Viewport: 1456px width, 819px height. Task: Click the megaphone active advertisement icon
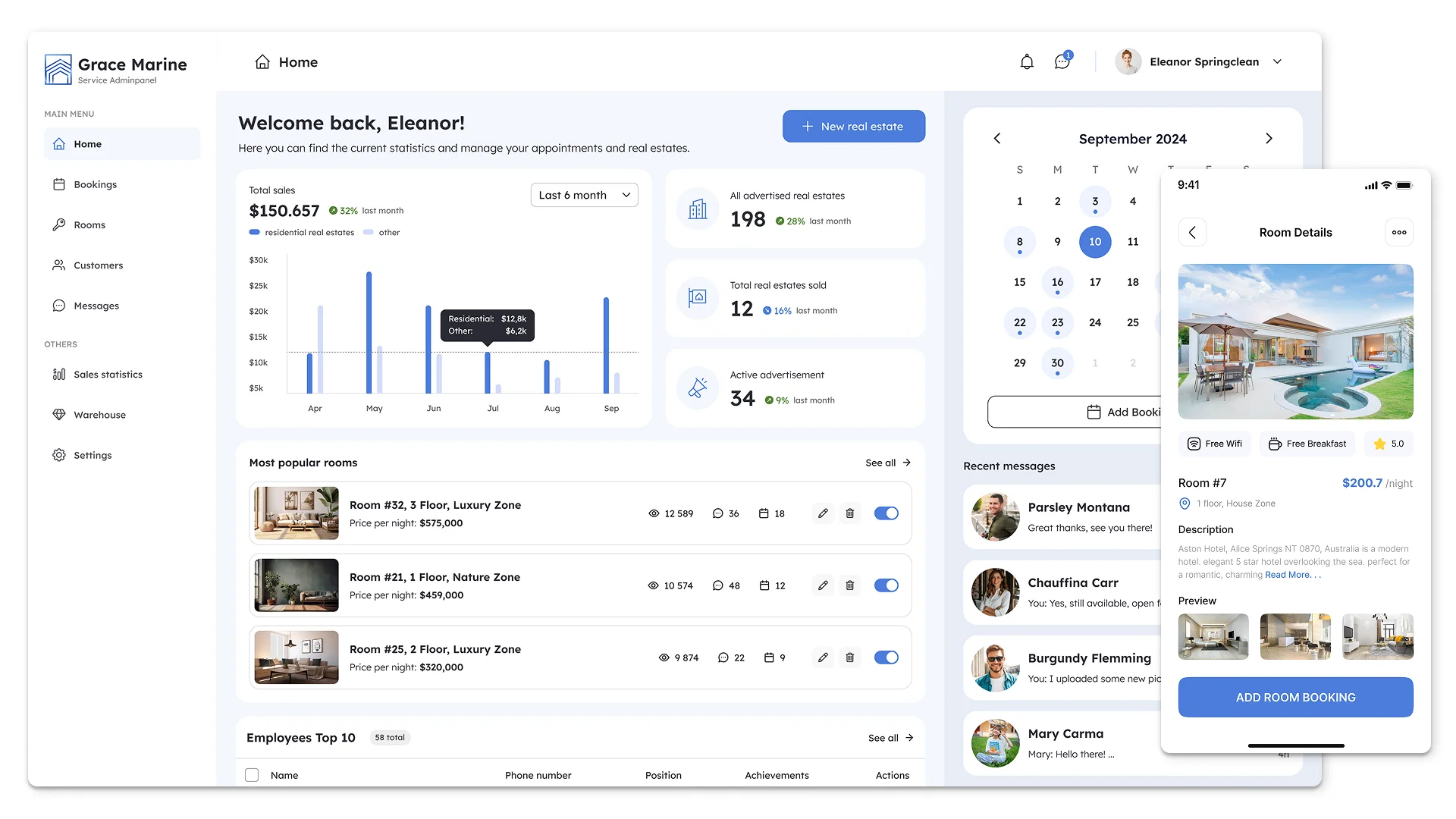(x=698, y=388)
